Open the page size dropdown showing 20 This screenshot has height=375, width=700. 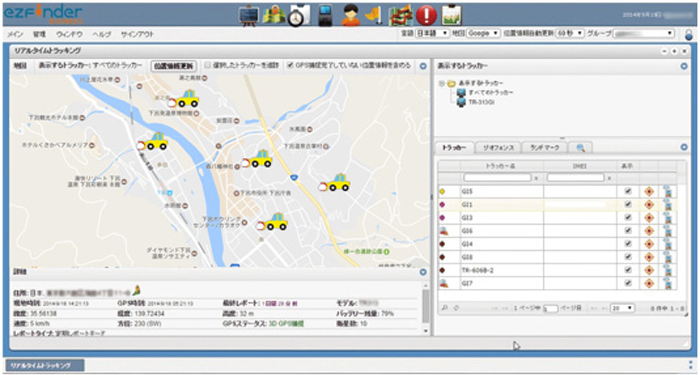[x=622, y=308]
